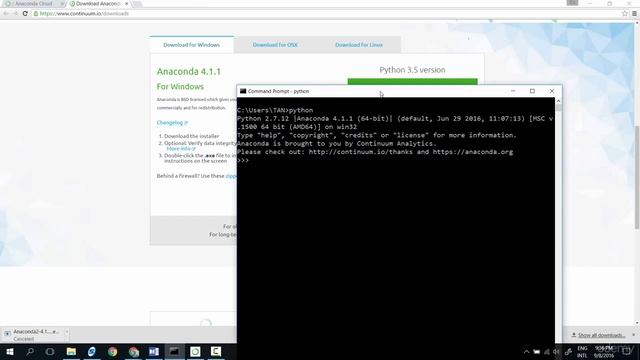Go forward in Chrome
The width and height of the screenshot is (640, 360).
coord(15,13)
